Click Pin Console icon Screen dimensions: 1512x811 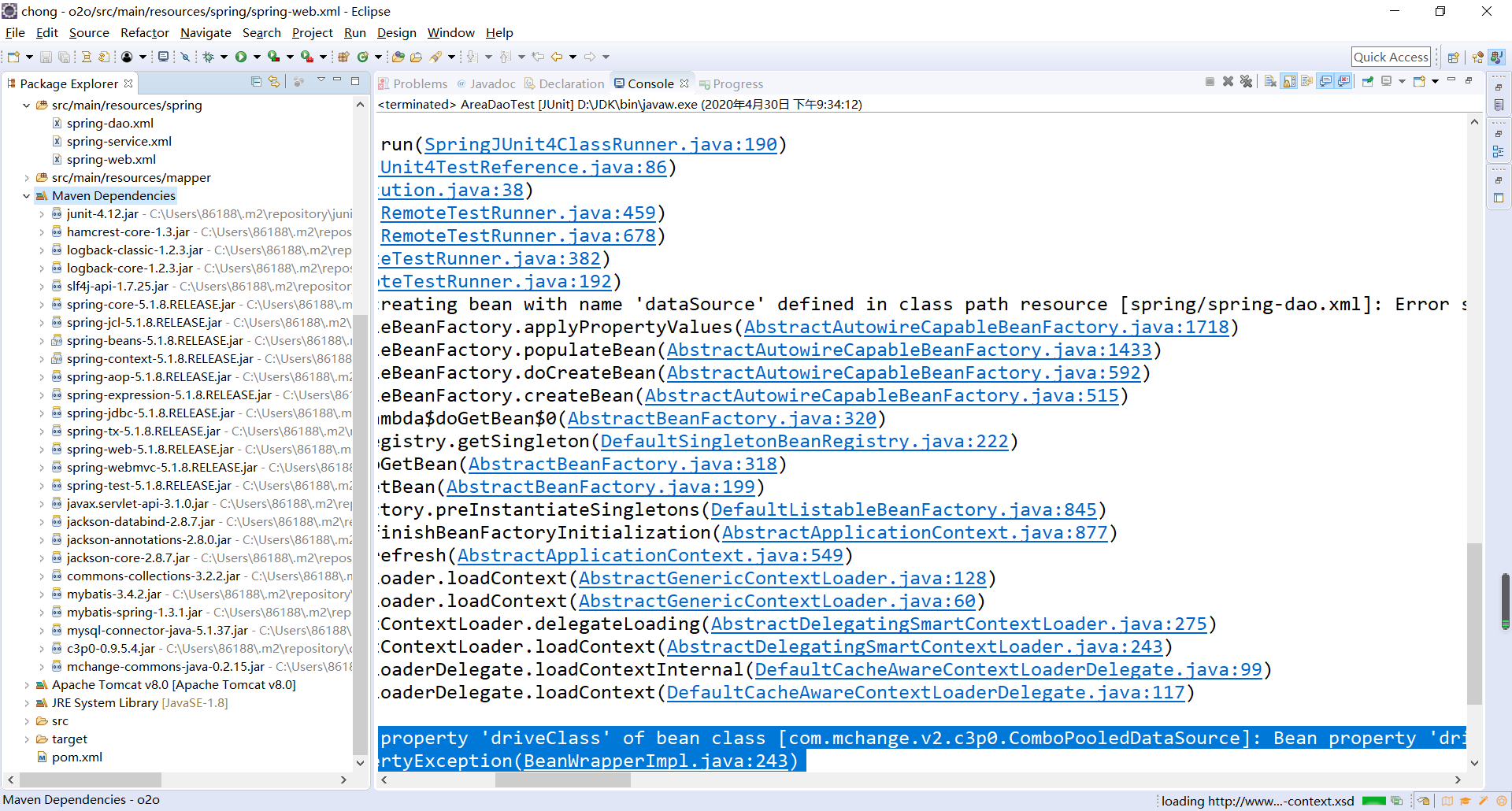(x=1368, y=81)
